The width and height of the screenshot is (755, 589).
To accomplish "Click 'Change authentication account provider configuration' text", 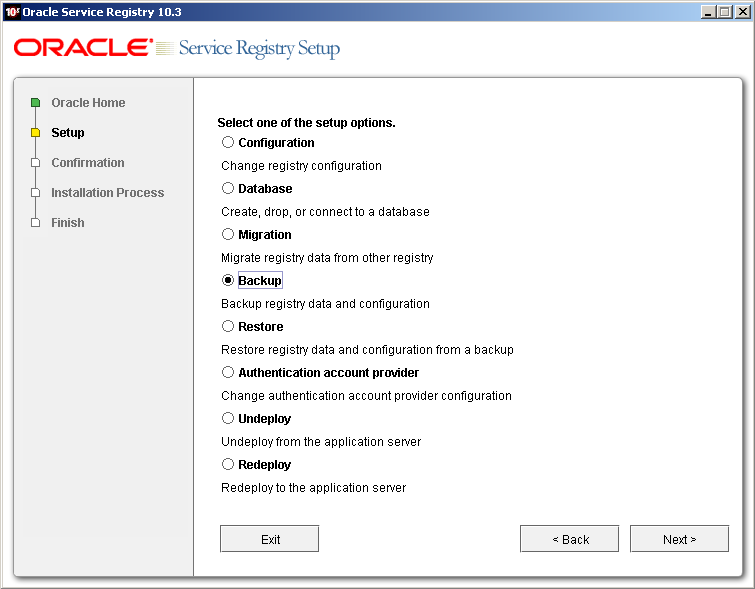I will click(366, 396).
